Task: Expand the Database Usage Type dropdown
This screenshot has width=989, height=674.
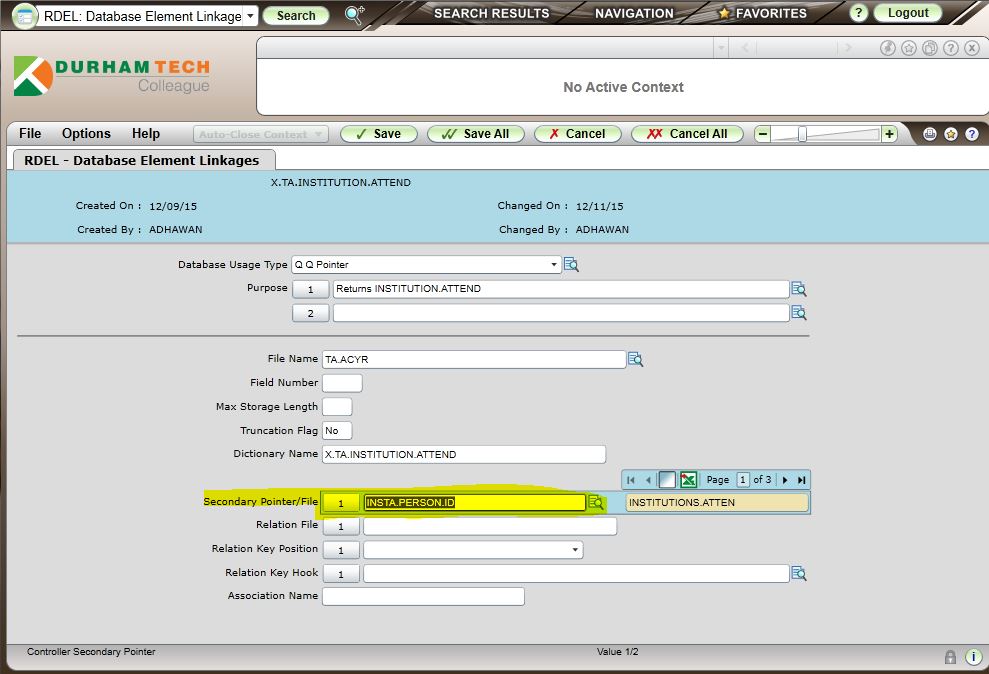Action: coord(555,265)
